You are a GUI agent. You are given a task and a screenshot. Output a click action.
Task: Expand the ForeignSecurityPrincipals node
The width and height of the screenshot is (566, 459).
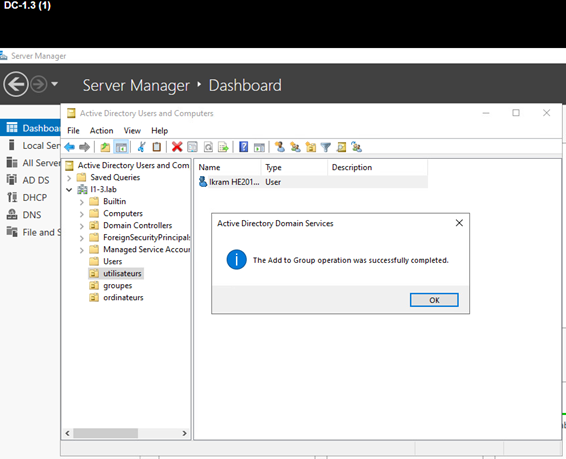[x=82, y=238]
